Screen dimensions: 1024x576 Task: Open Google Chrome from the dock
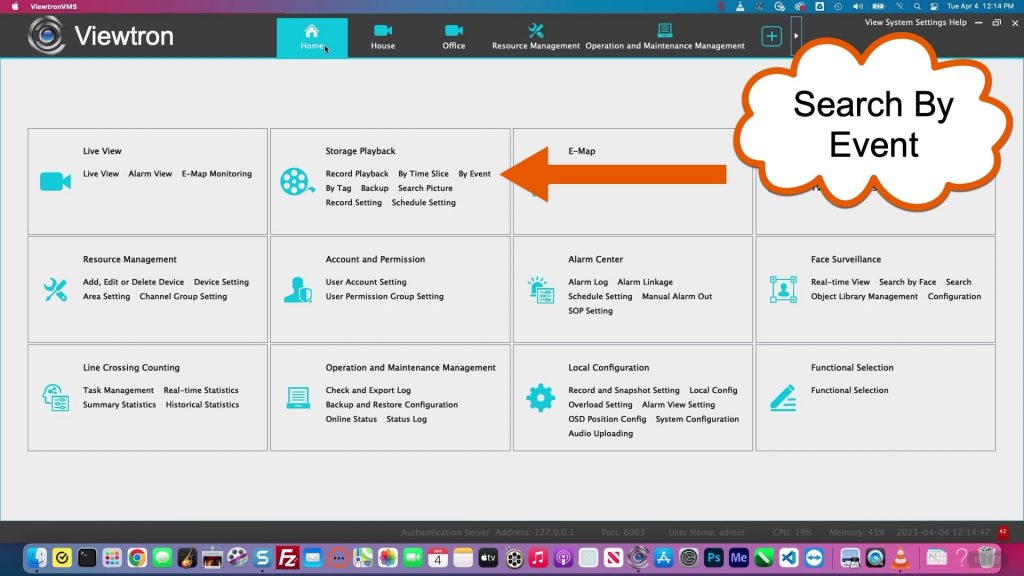coord(137,558)
